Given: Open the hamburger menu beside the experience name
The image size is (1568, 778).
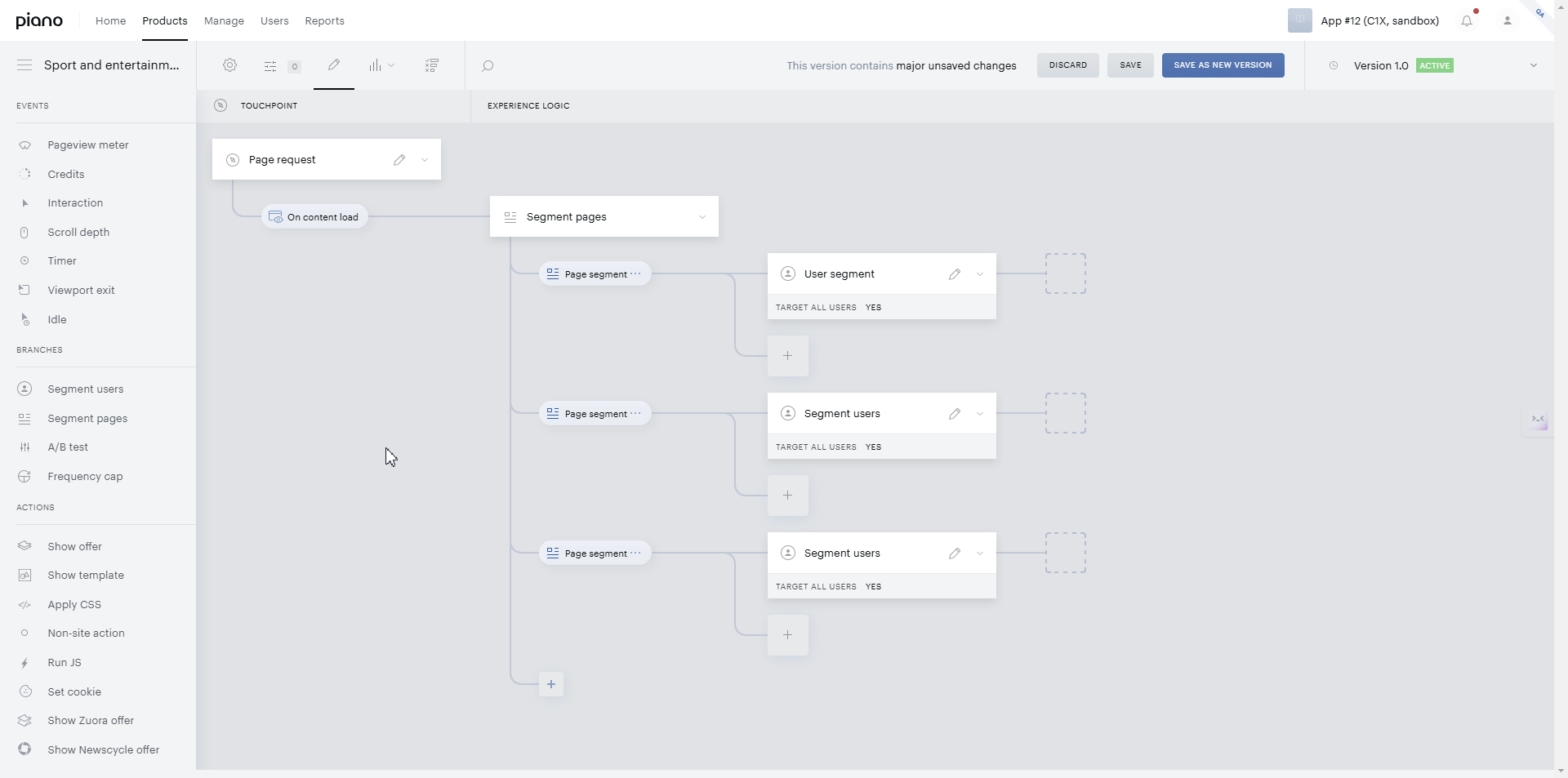Looking at the screenshot, I should (x=24, y=65).
